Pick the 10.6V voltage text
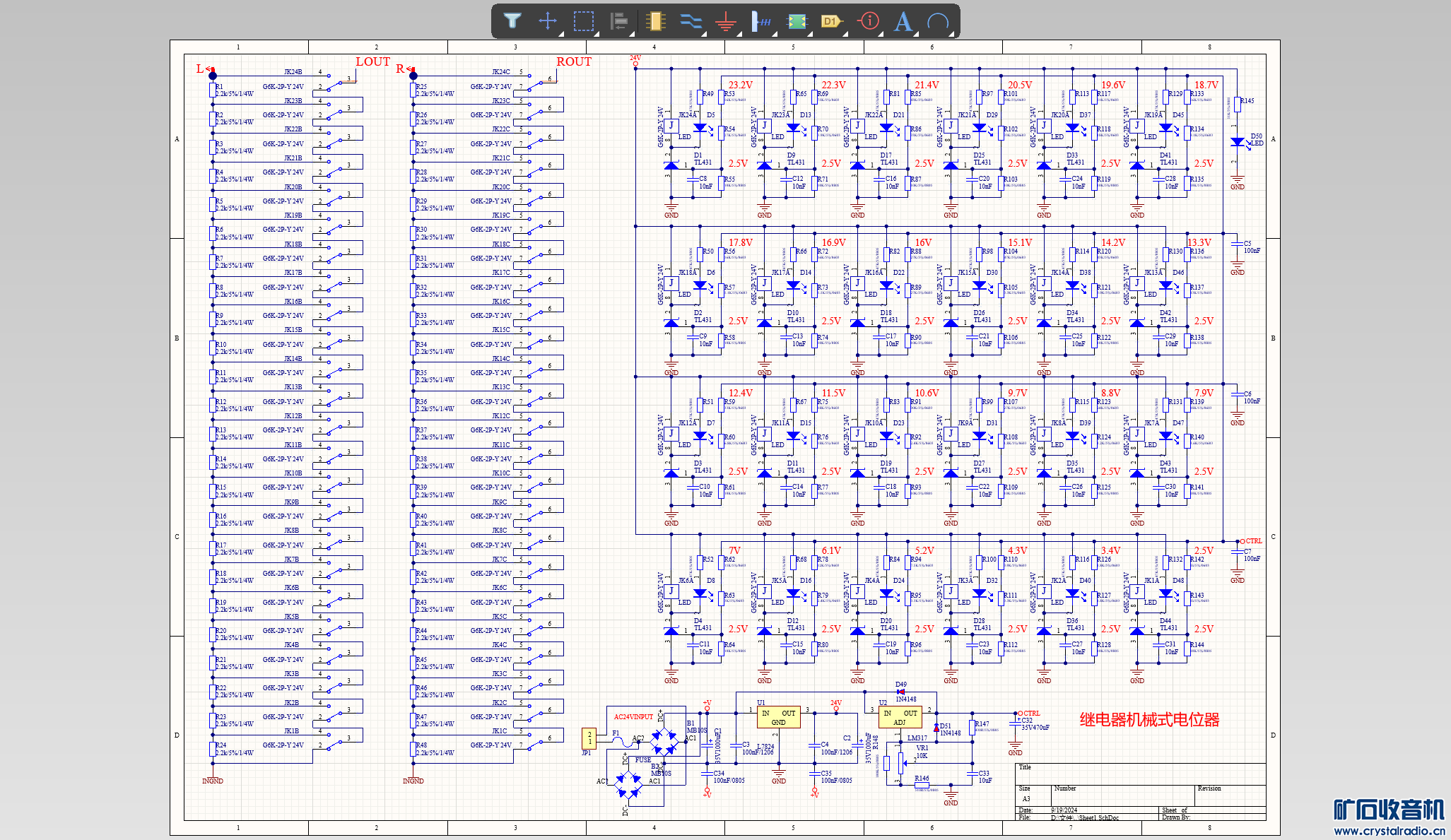1451x840 pixels. coord(927,393)
